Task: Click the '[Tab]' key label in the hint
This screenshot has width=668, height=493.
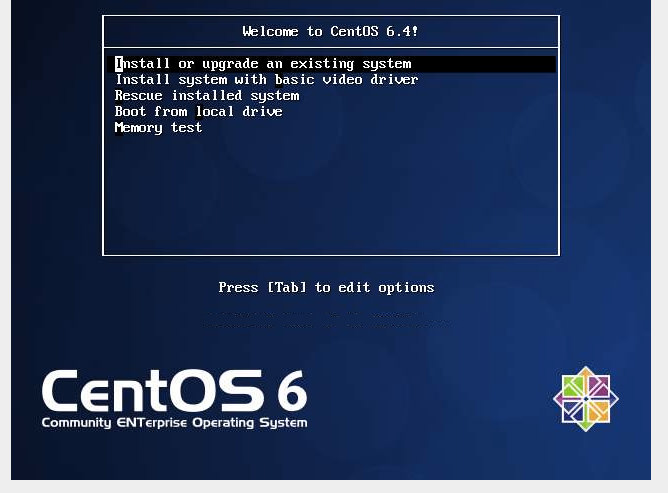Action: click(x=286, y=288)
